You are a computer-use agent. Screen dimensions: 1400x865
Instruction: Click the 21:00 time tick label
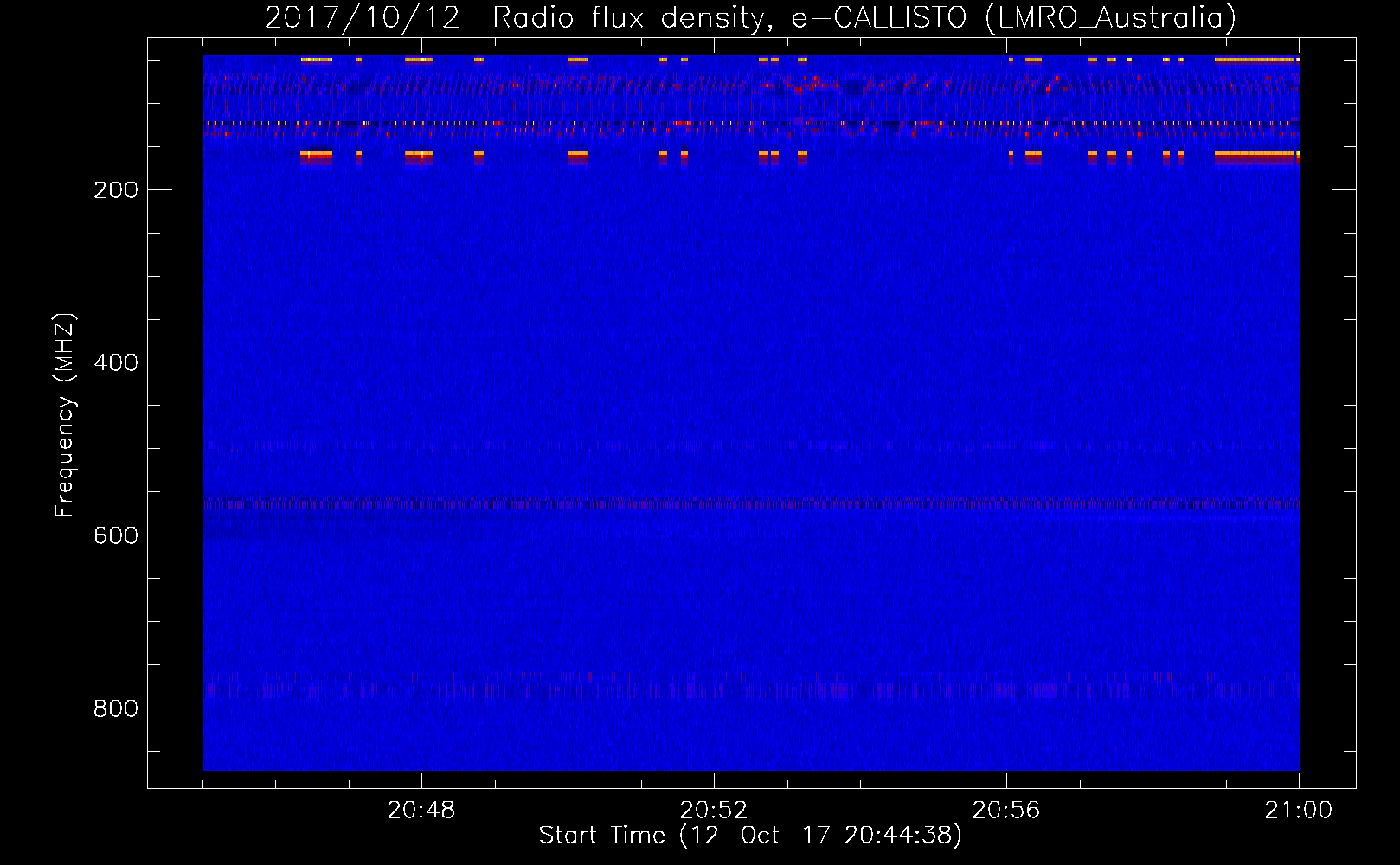[x=1298, y=811]
